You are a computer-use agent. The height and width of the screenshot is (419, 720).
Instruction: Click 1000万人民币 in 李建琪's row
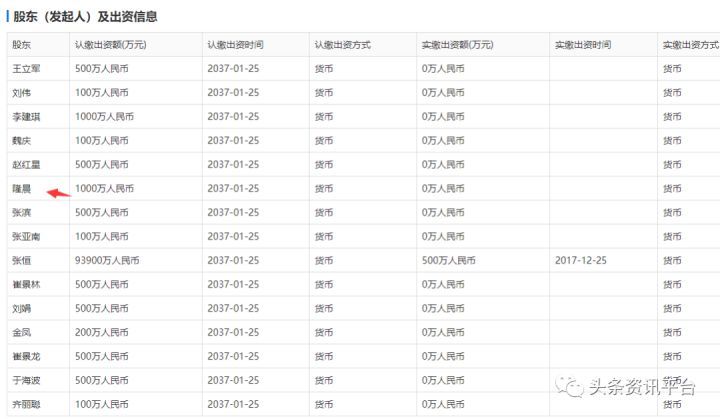[x=104, y=117]
